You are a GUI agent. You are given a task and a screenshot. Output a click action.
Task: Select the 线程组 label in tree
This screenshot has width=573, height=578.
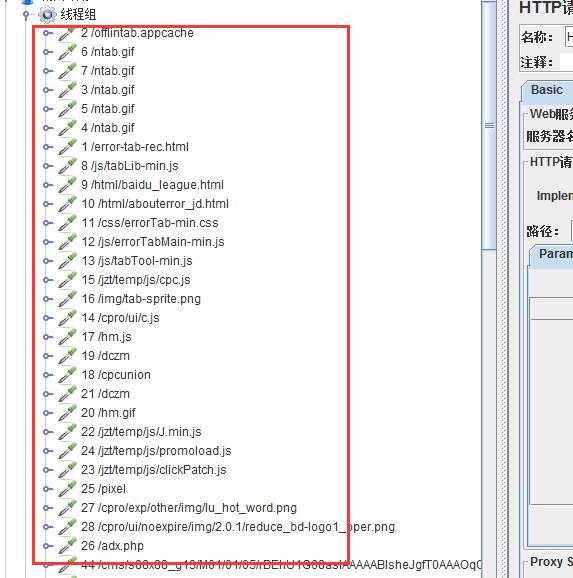click(x=78, y=15)
